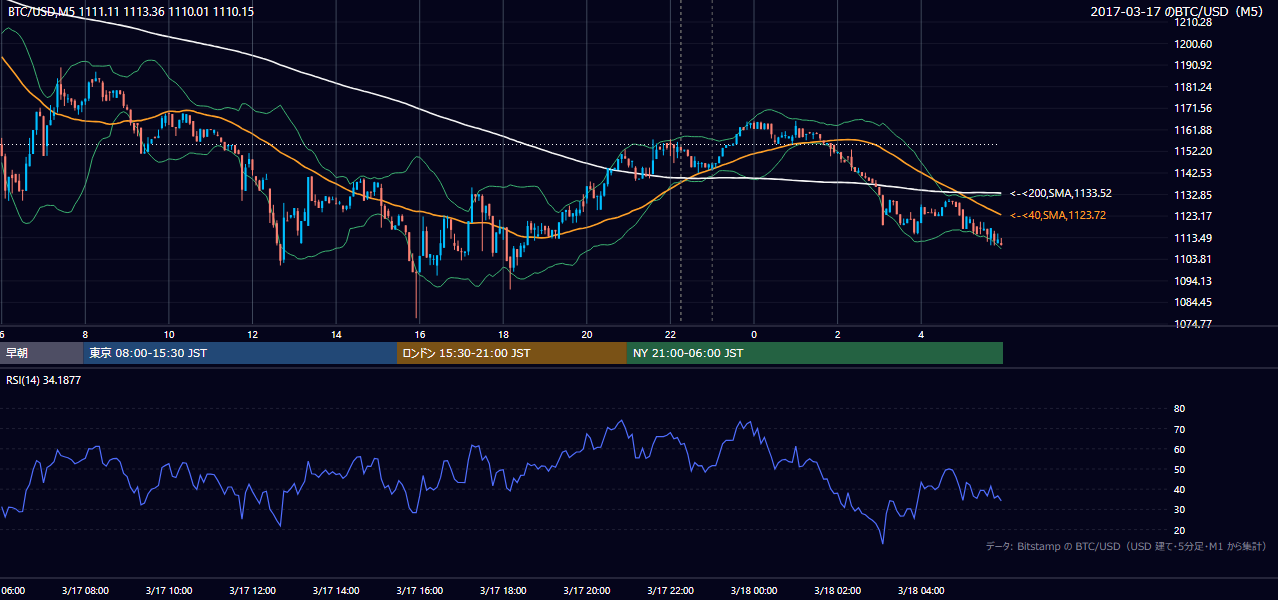
Task: Click the 3/17 22:00 date label
Action: [671, 591]
